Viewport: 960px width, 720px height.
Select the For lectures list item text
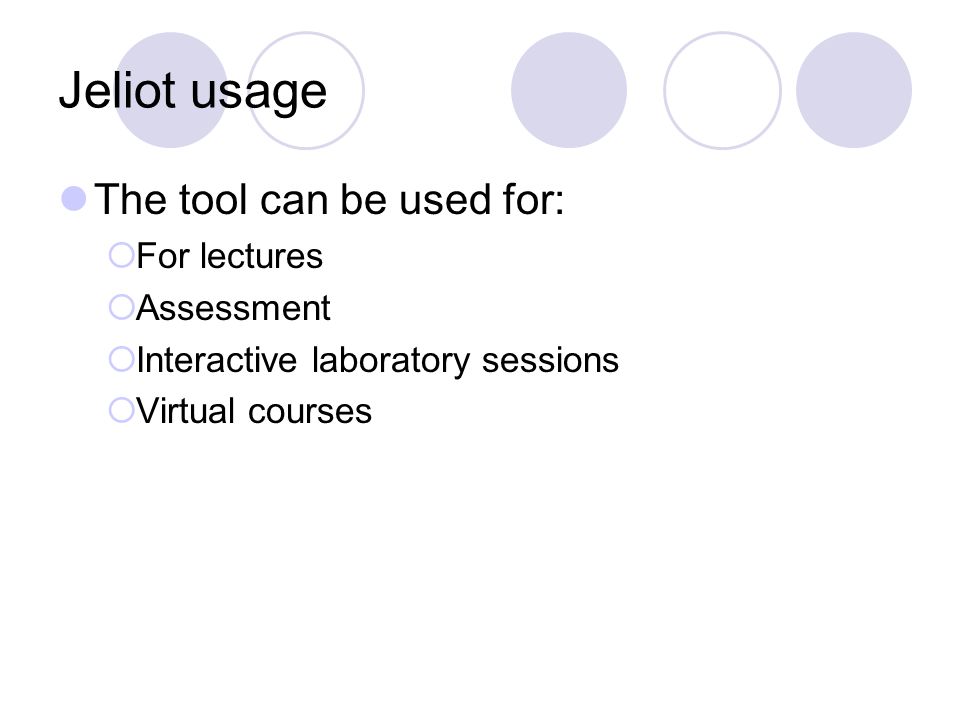coord(230,255)
